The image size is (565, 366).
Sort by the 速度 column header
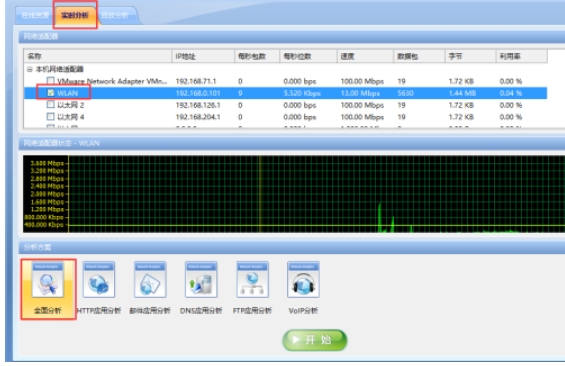pos(365,56)
